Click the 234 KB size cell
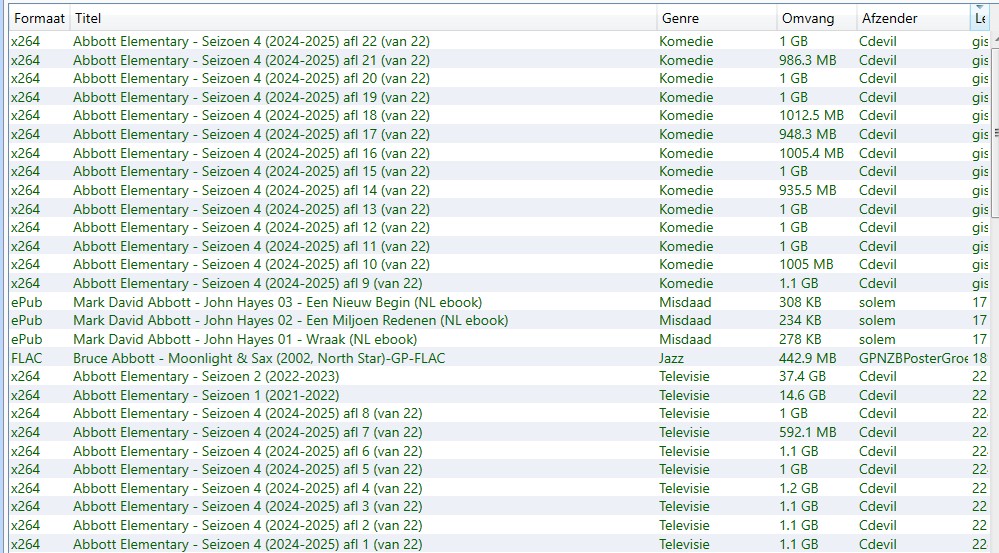This screenshot has width=999, height=553. 800,320
